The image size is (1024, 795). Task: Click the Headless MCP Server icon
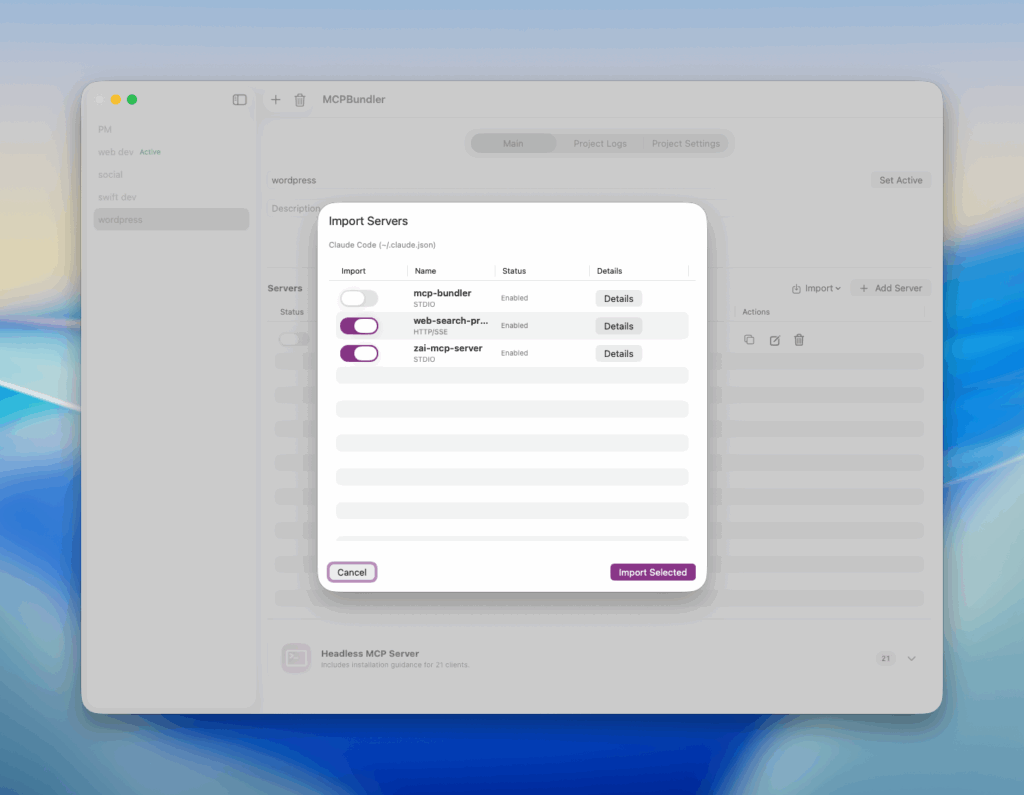pos(296,658)
